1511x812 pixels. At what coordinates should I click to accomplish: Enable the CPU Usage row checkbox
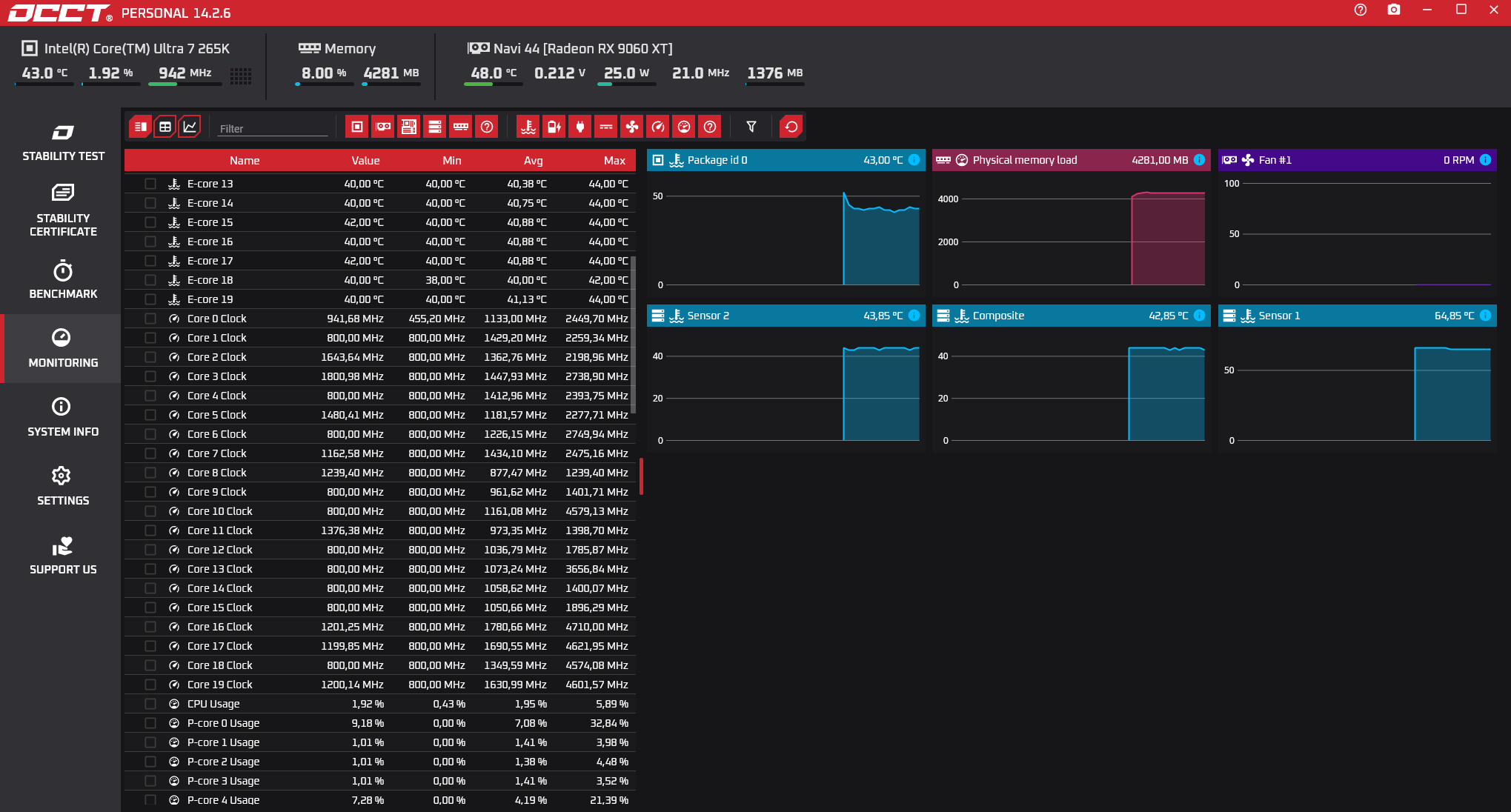(150, 704)
